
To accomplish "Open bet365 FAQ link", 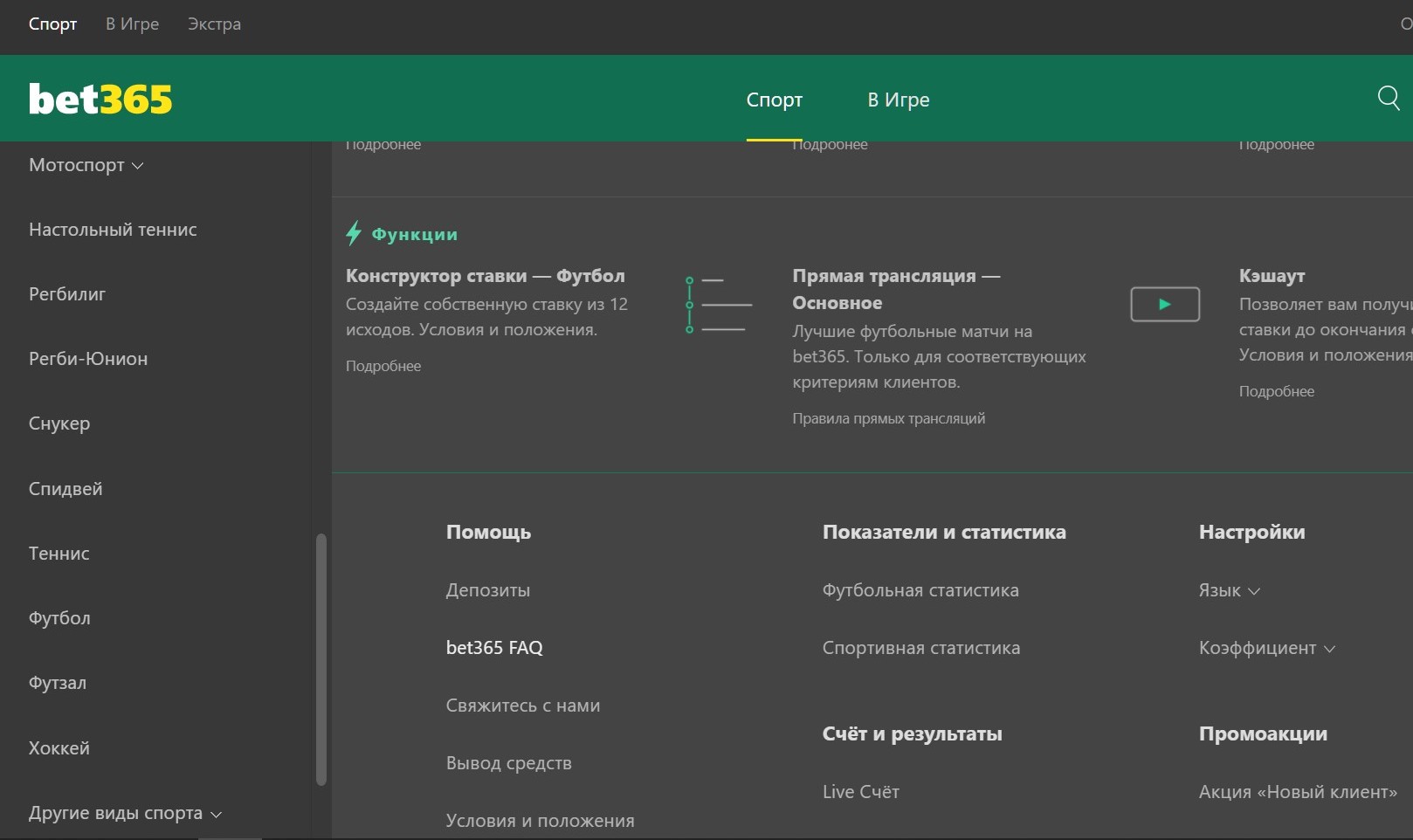I will 494,648.
